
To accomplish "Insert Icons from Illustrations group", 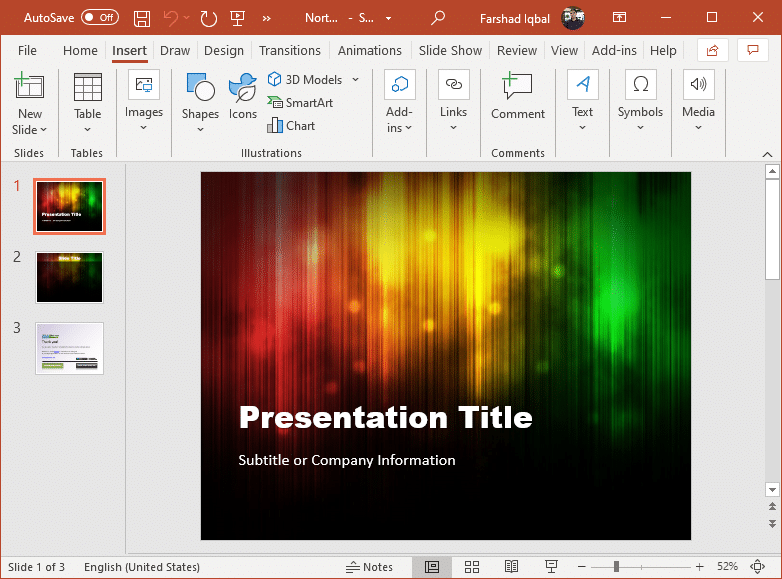I will point(243,97).
